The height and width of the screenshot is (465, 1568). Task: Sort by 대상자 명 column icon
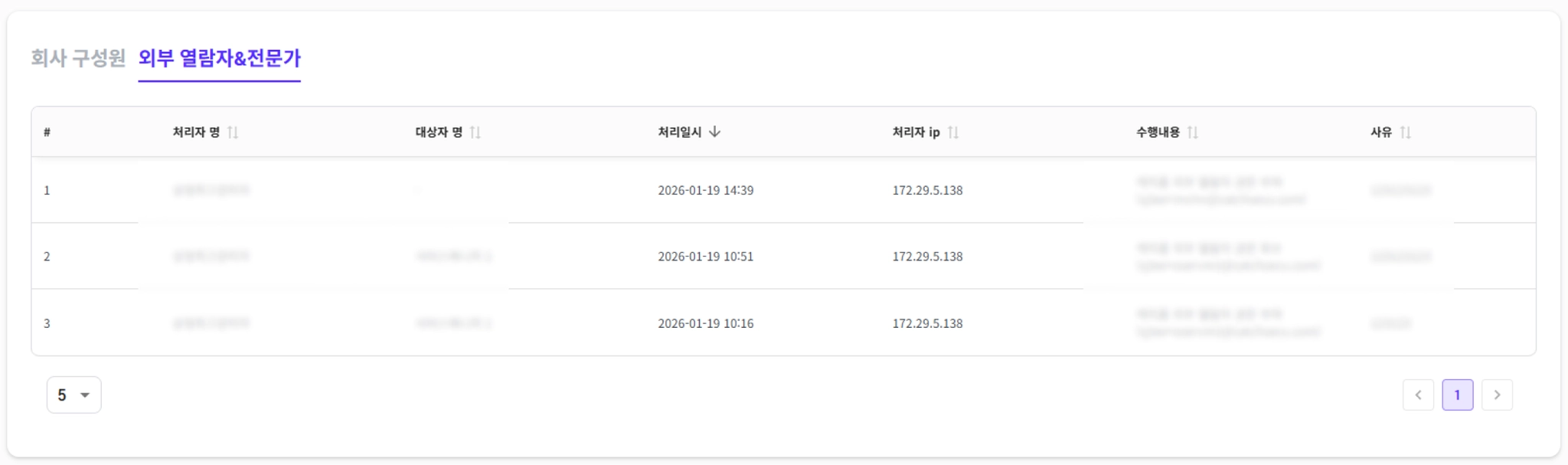point(475,133)
